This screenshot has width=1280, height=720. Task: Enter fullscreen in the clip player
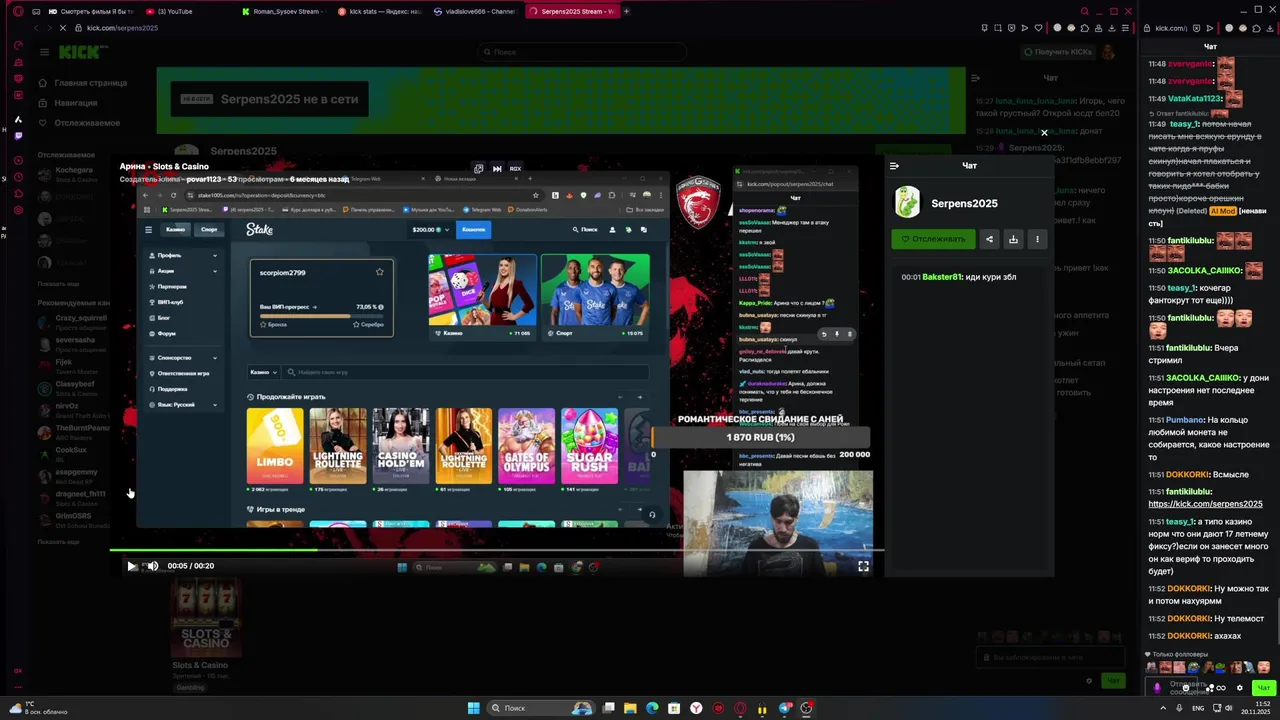click(863, 566)
